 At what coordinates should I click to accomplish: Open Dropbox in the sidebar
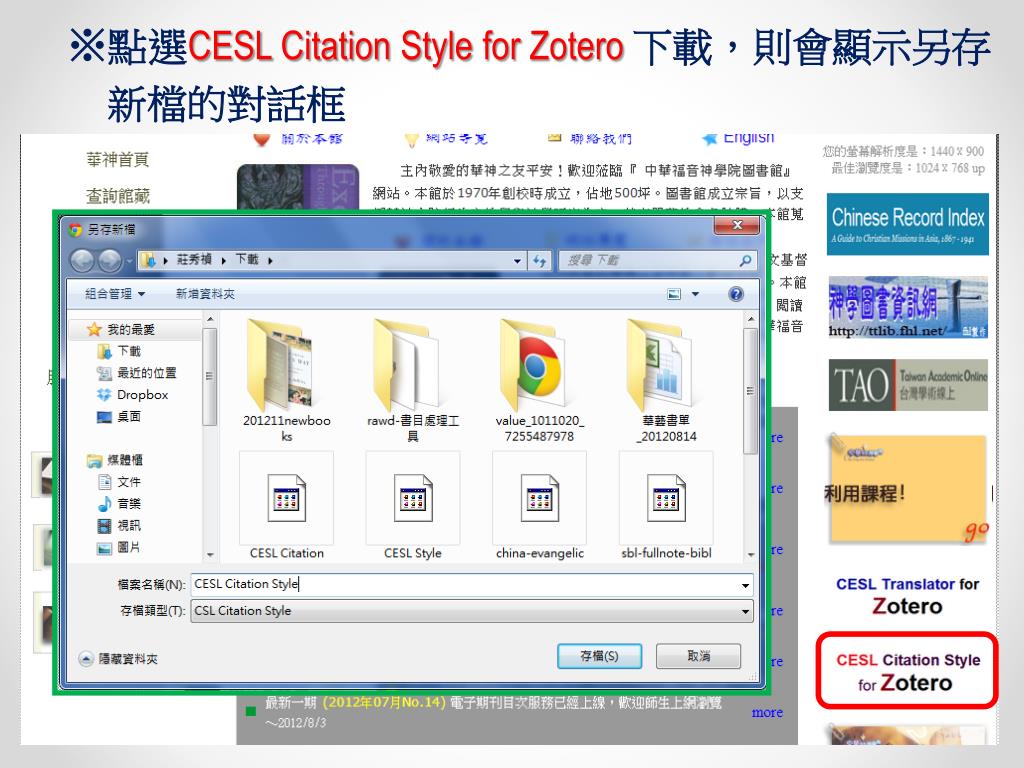pos(133,394)
